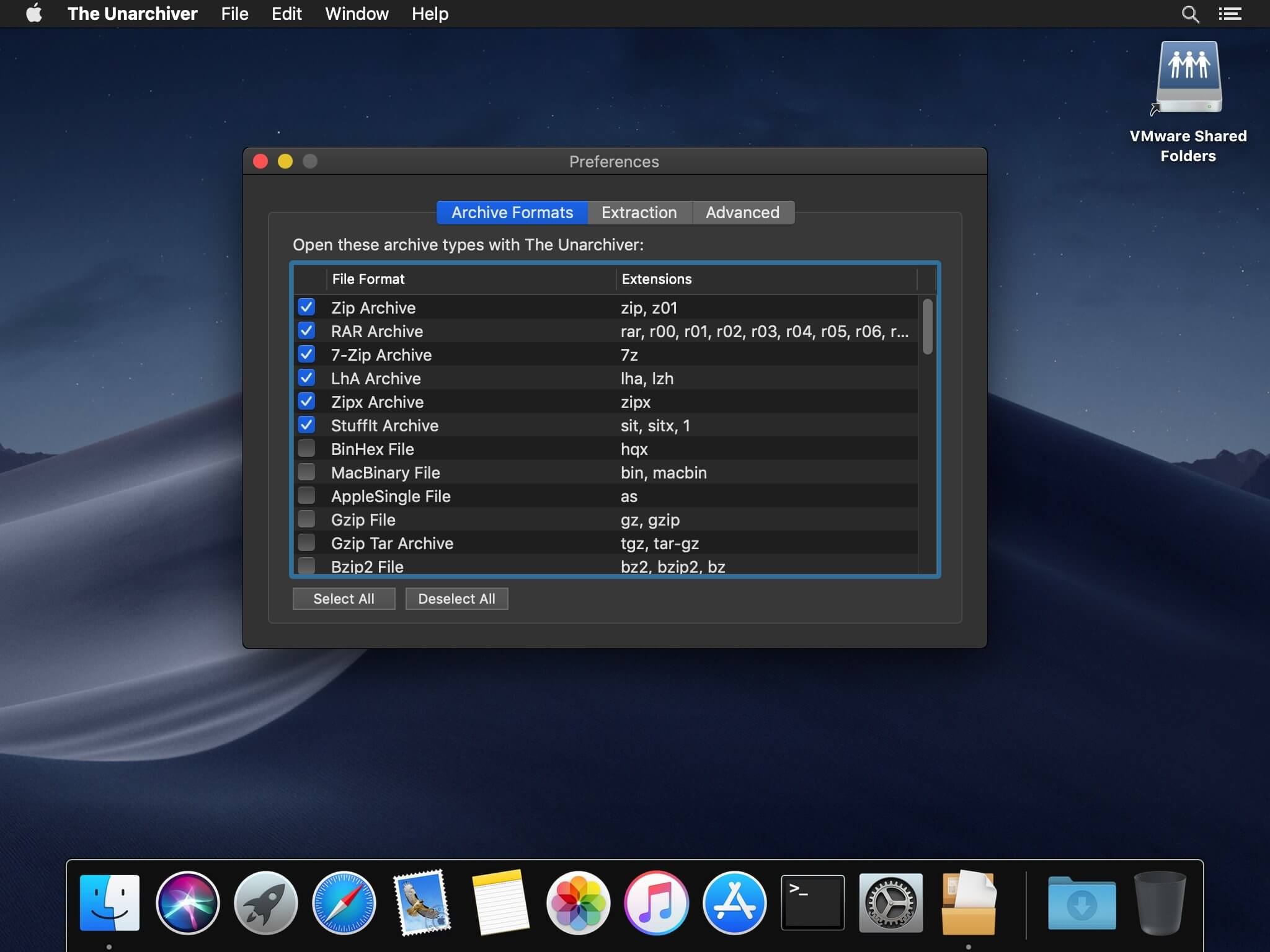
Task: Open Terminal in Dock
Action: 812,902
